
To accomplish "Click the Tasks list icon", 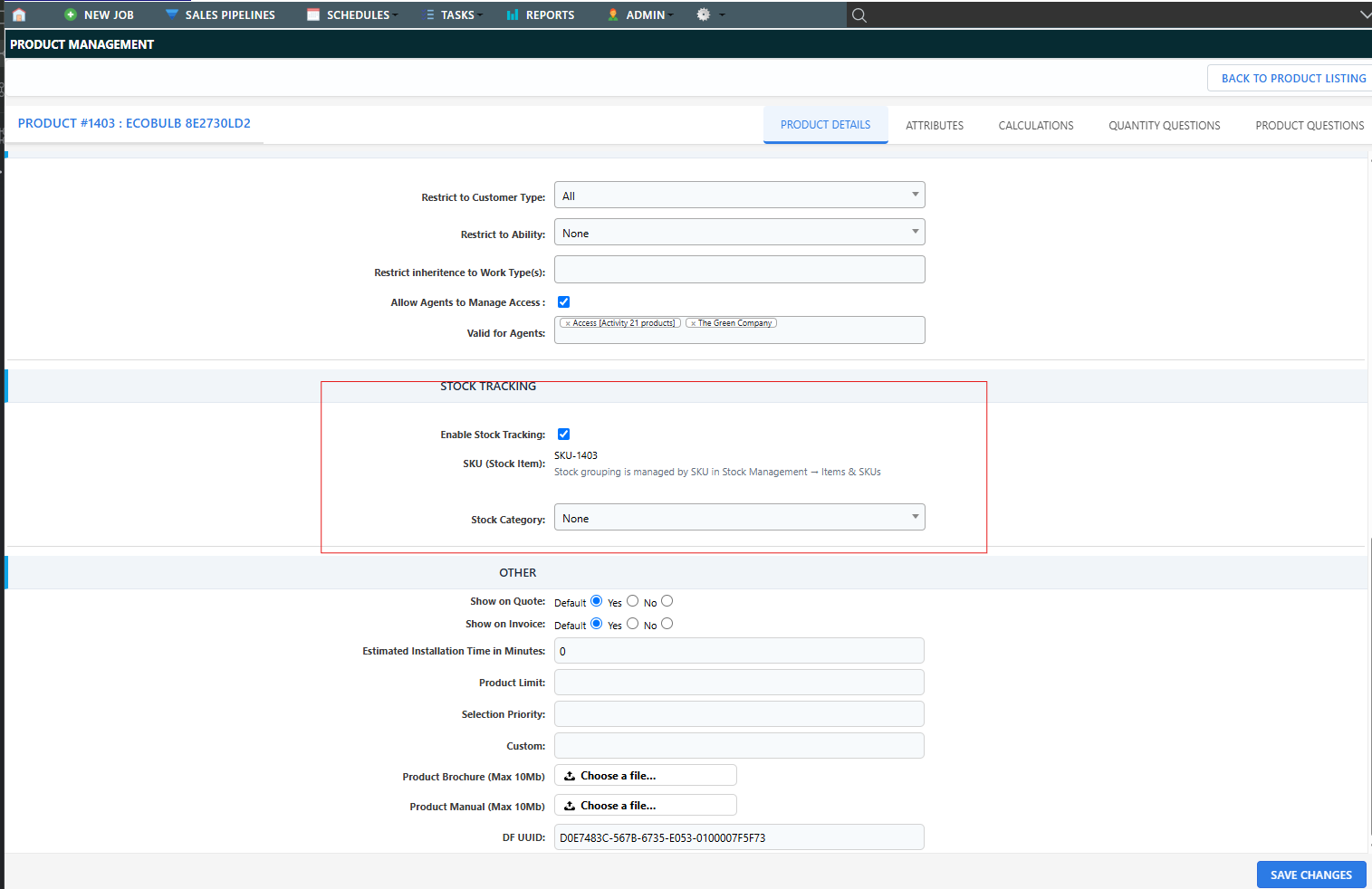I will 430,14.
